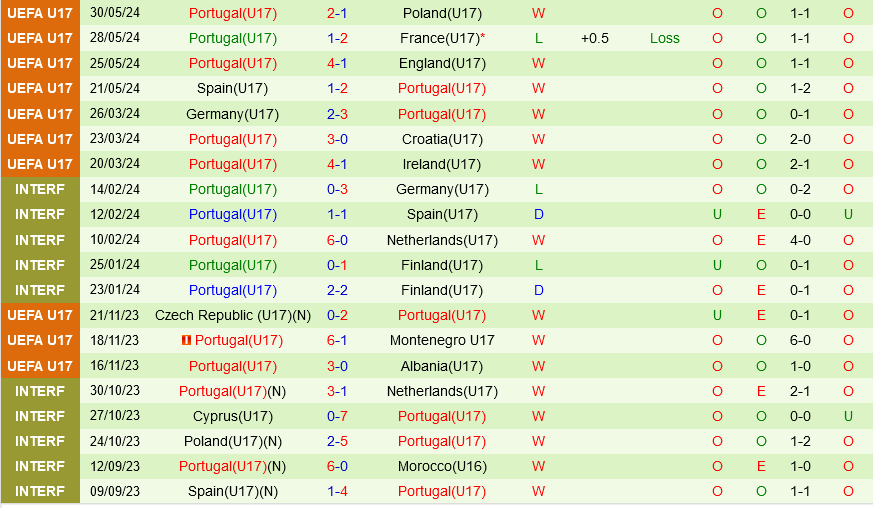Screen dimensions: 873x508
Task: Open Ireland(U17) team page link
Action: click(x=442, y=164)
